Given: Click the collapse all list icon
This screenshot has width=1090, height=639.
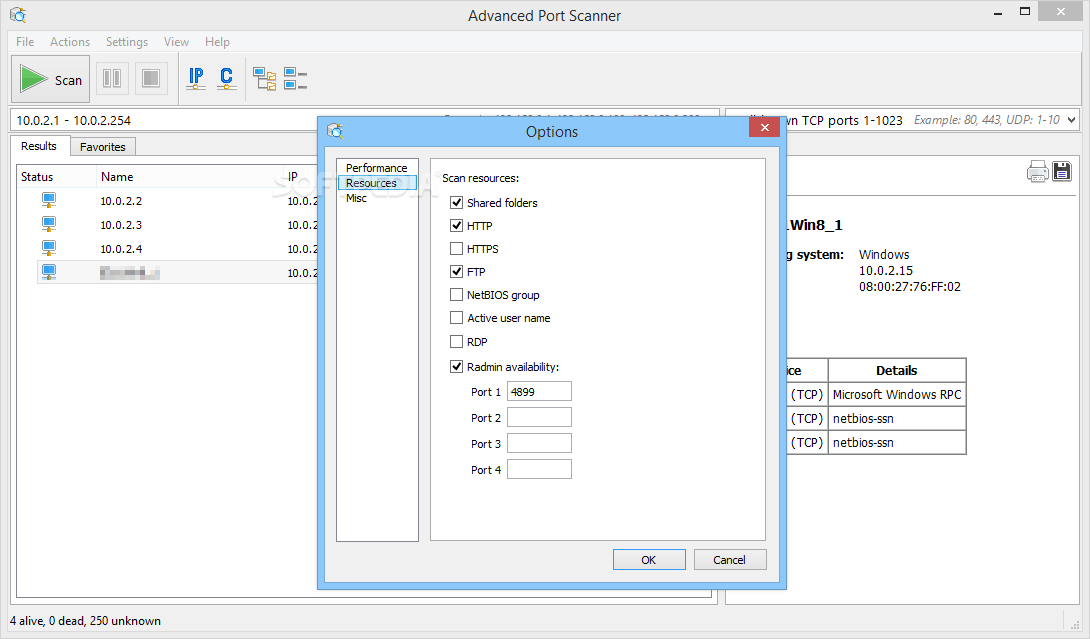Looking at the screenshot, I should [295, 79].
